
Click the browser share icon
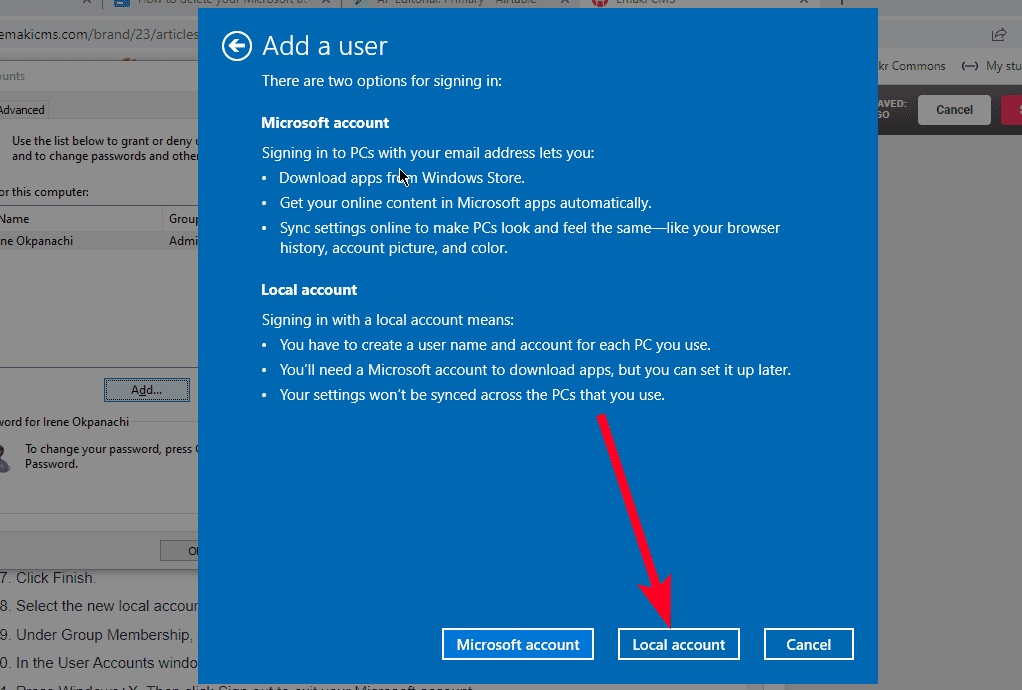click(998, 35)
